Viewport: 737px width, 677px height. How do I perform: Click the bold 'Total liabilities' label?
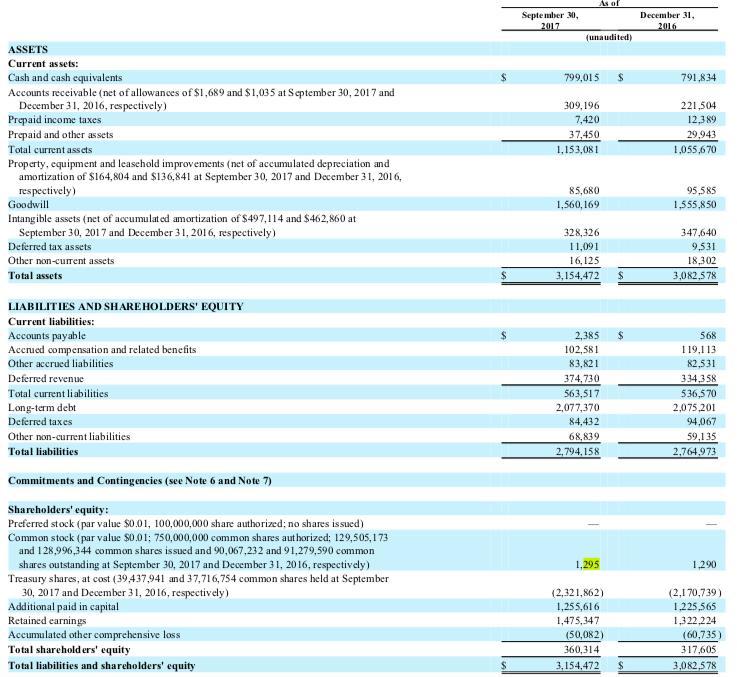[43, 451]
